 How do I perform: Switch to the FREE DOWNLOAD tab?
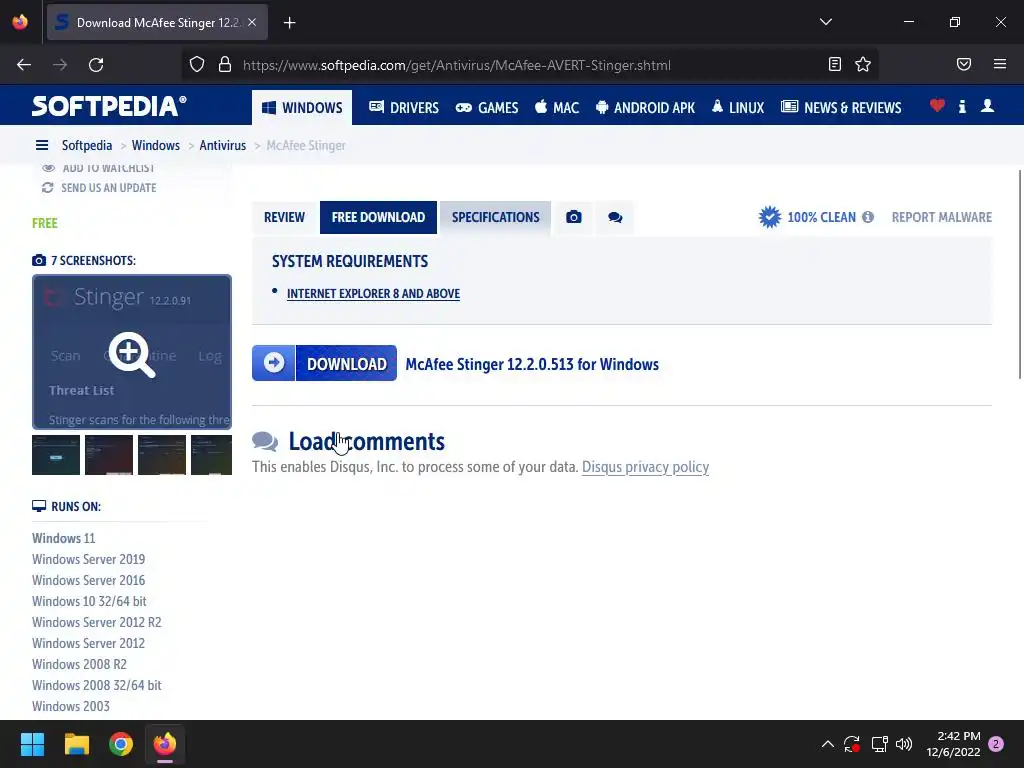(378, 217)
